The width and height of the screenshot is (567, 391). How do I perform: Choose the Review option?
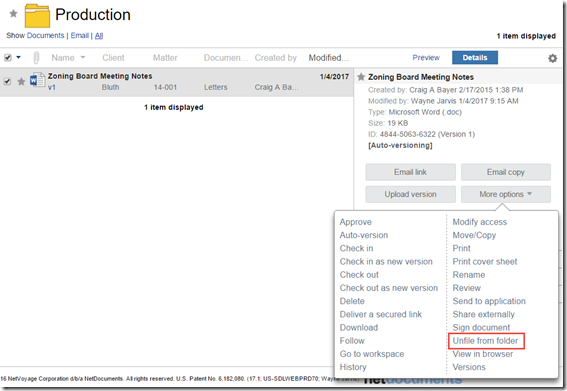466,288
